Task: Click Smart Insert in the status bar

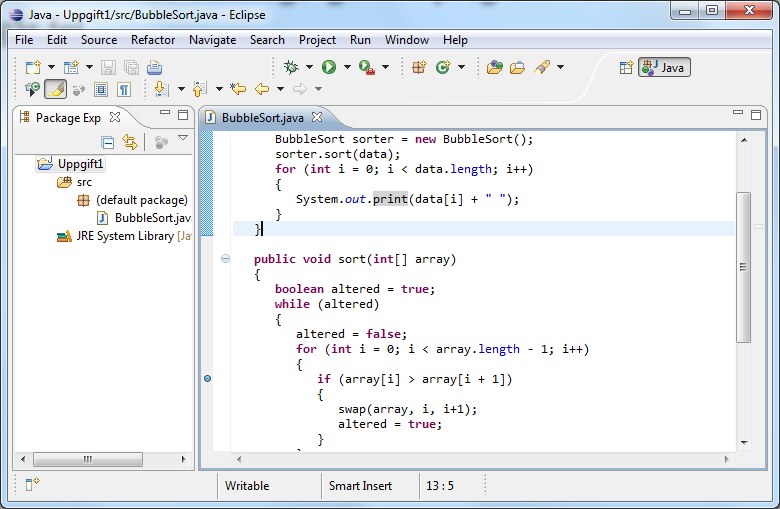Action: pyautogui.click(x=360, y=486)
